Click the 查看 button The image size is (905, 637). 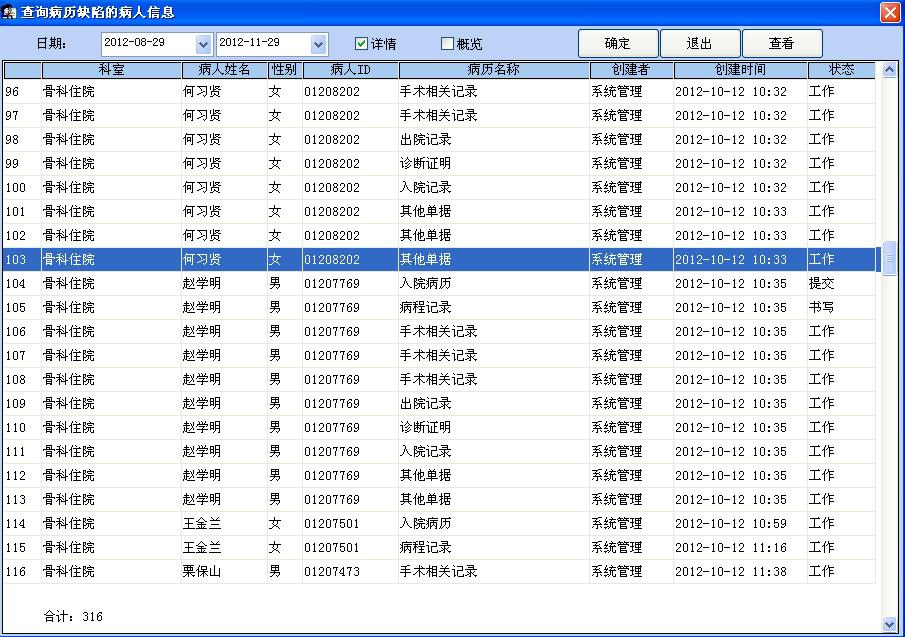pyautogui.click(x=781, y=44)
